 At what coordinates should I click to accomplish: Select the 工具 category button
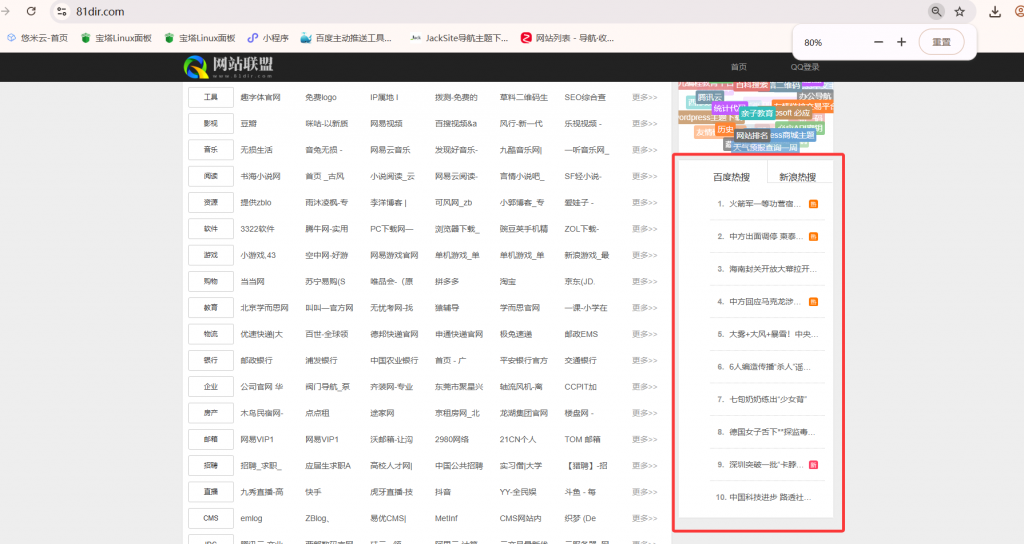pos(210,97)
